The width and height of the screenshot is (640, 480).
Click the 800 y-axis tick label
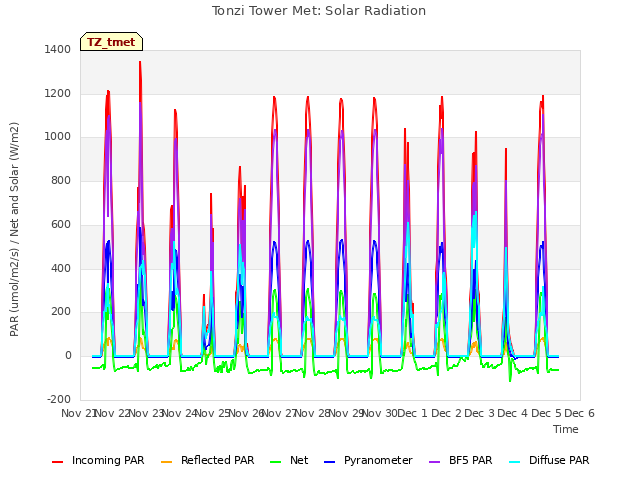[x=61, y=180]
